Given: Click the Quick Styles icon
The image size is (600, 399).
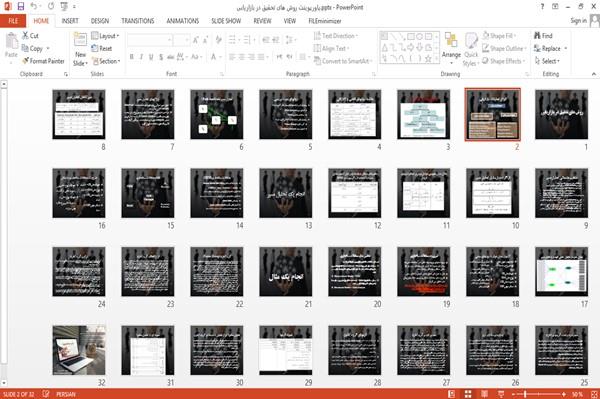Looking at the screenshot, I should pyautogui.click(x=471, y=41).
